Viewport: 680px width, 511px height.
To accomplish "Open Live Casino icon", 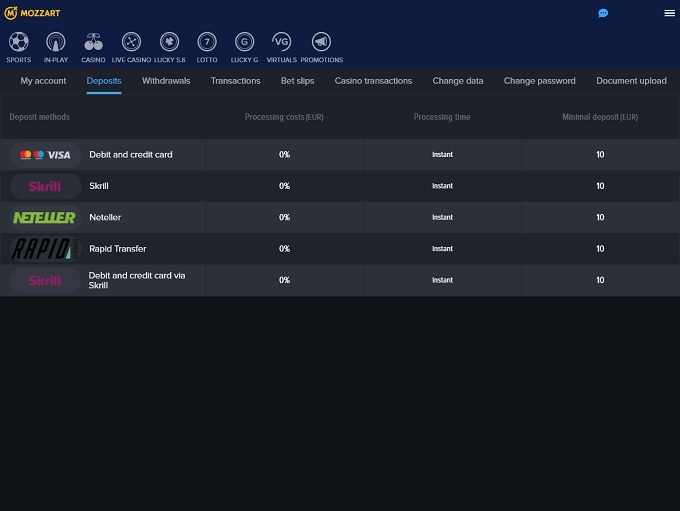I will 131,42.
